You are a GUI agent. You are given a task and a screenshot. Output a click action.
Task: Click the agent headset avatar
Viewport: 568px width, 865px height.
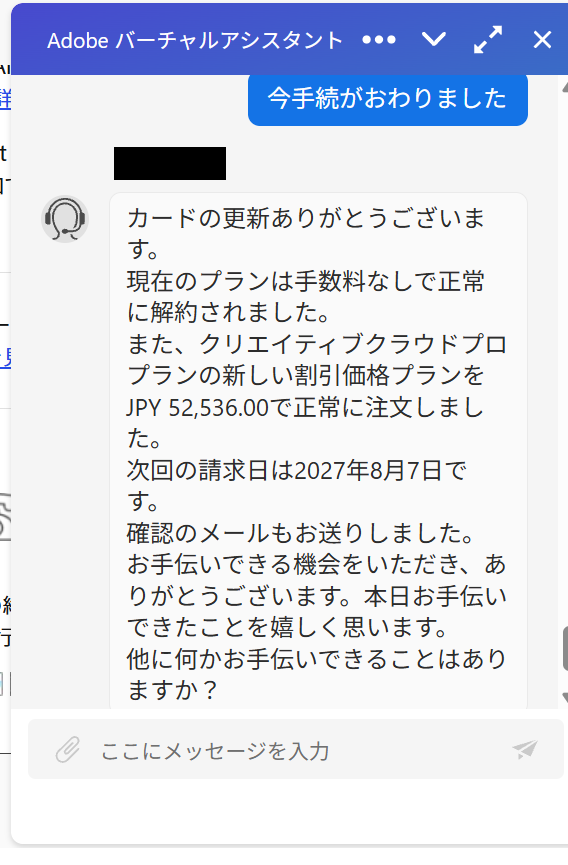click(65, 219)
